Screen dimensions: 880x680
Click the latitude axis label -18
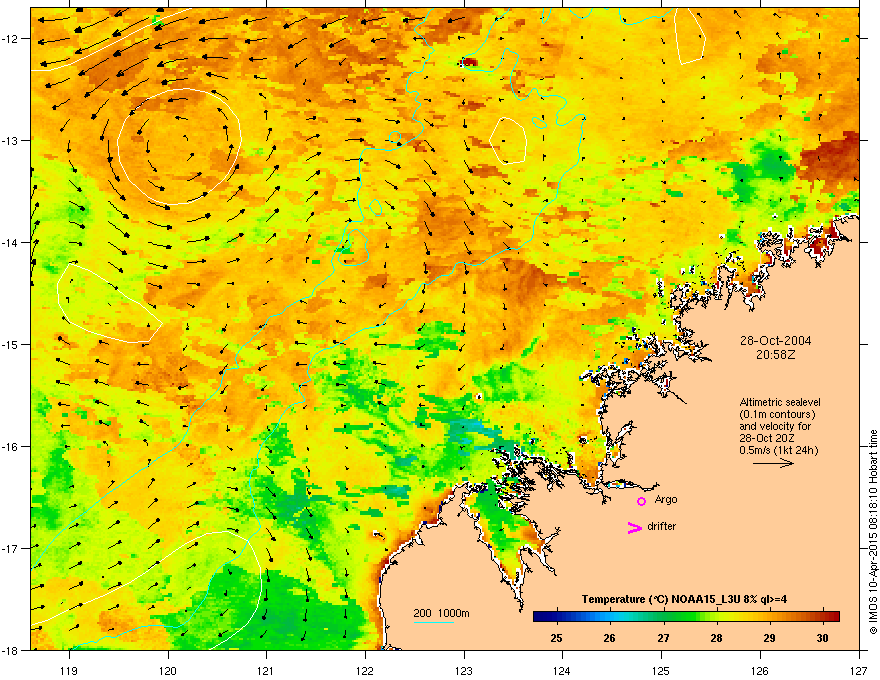point(12,650)
